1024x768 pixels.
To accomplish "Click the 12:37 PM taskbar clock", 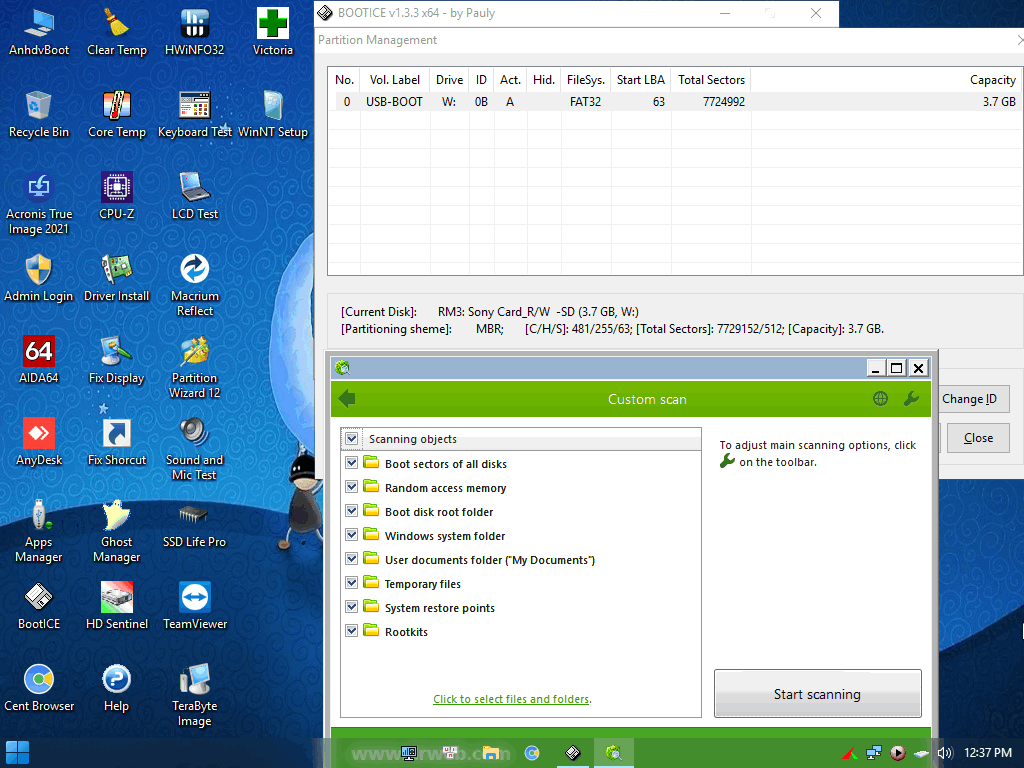I will 988,753.
